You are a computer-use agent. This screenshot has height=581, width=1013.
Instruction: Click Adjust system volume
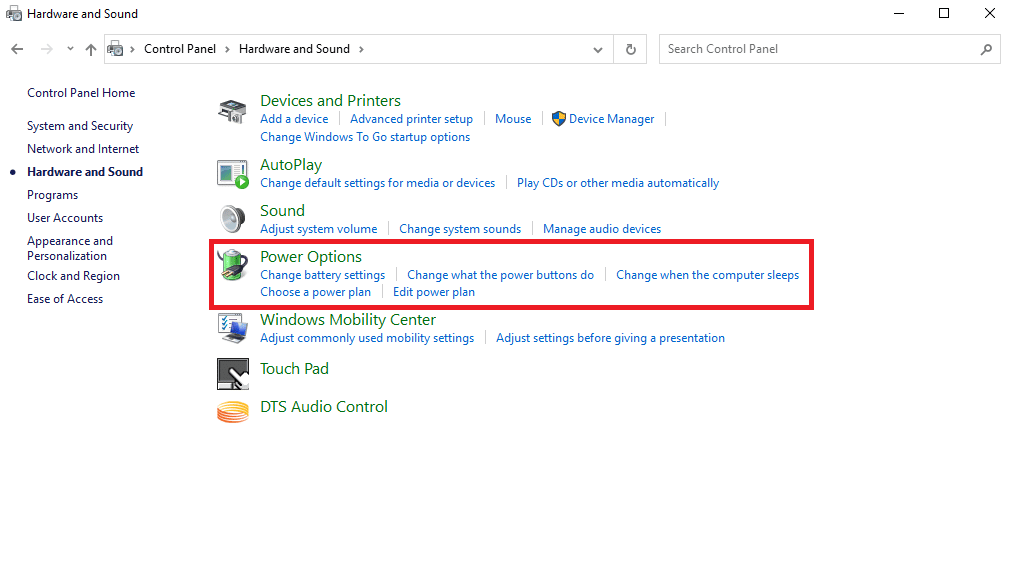[x=319, y=229]
